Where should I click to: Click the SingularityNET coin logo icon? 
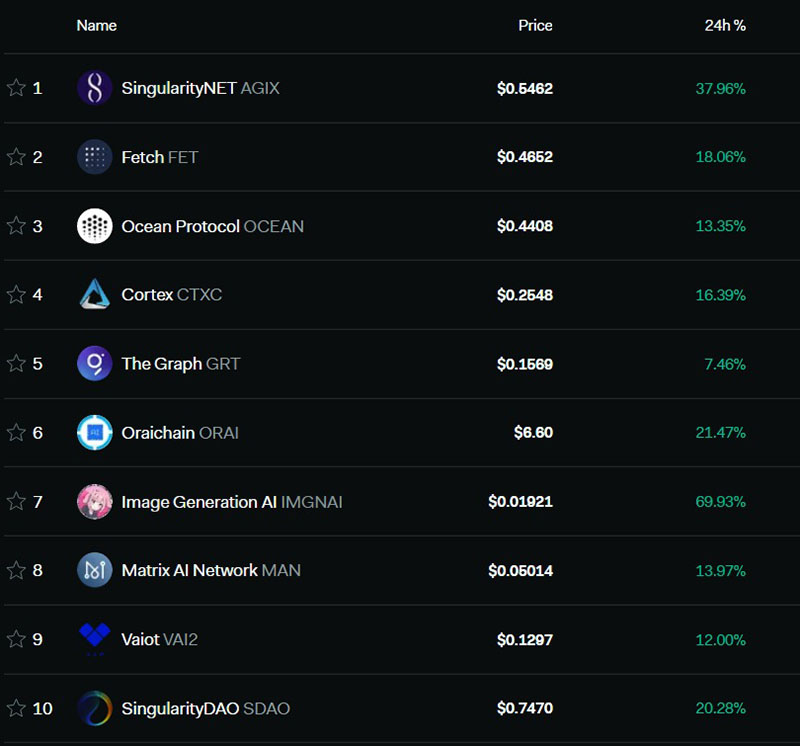point(95,88)
